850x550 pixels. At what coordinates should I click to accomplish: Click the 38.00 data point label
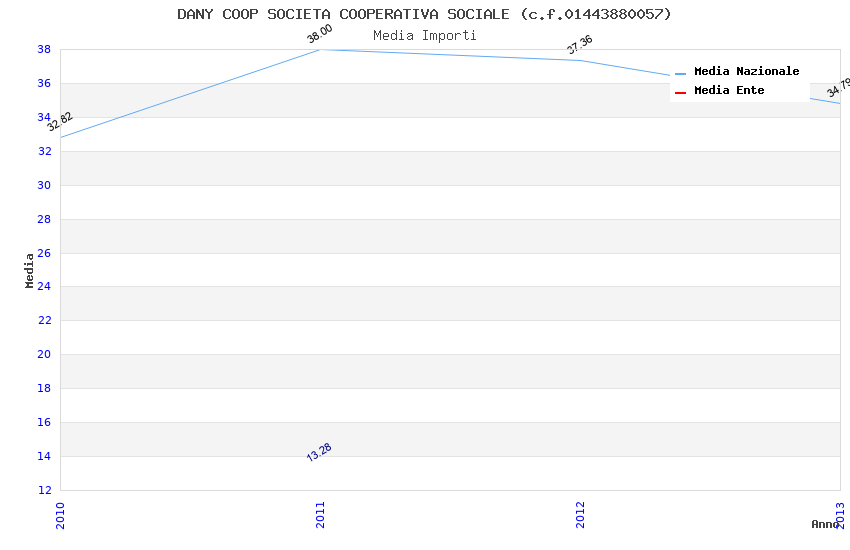320,34
